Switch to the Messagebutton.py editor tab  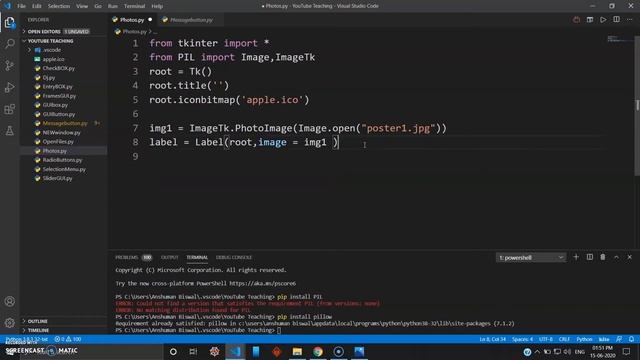point(191,20)
